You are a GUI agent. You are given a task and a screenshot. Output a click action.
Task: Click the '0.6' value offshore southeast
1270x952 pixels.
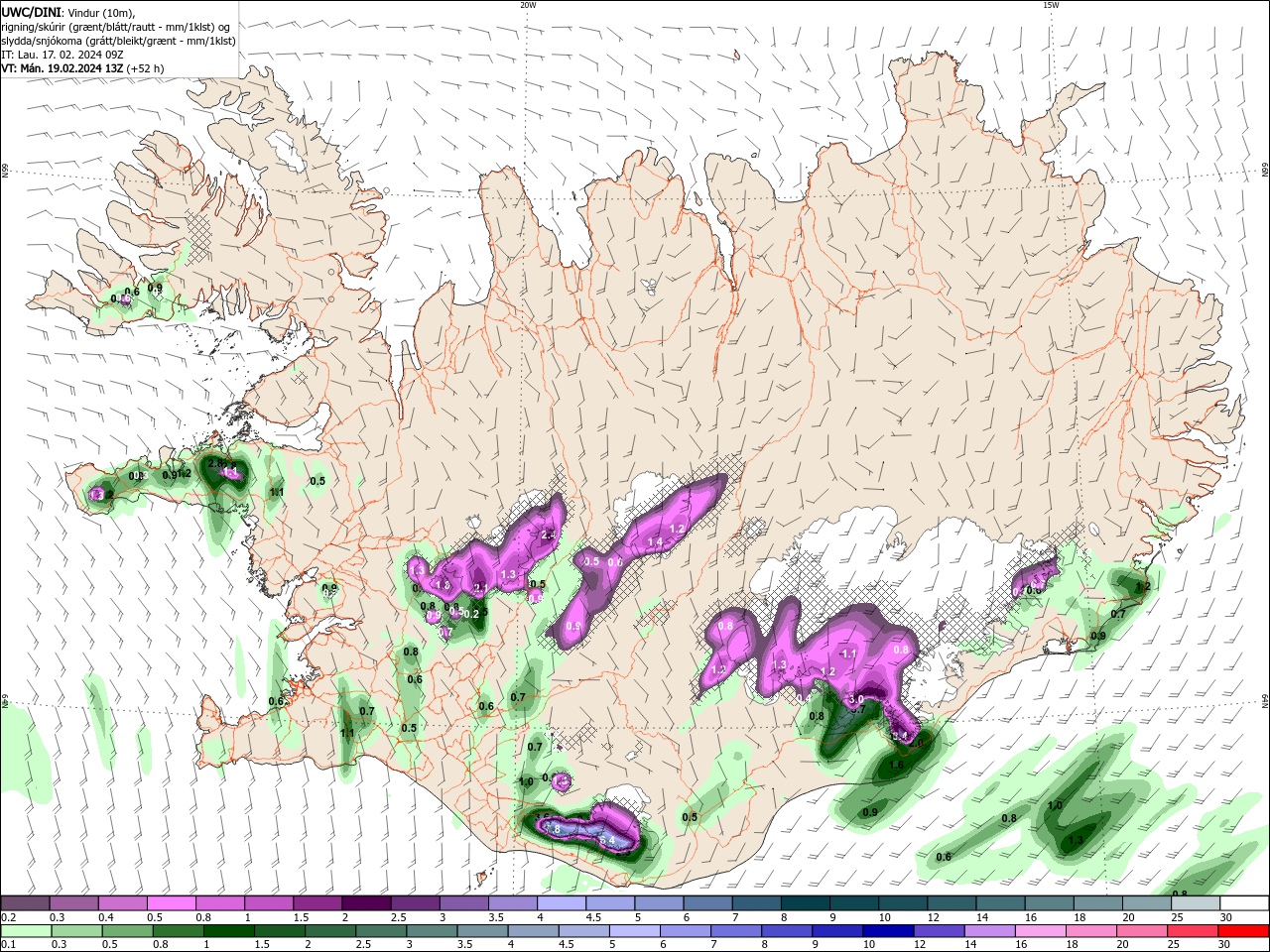pos(944,857)
